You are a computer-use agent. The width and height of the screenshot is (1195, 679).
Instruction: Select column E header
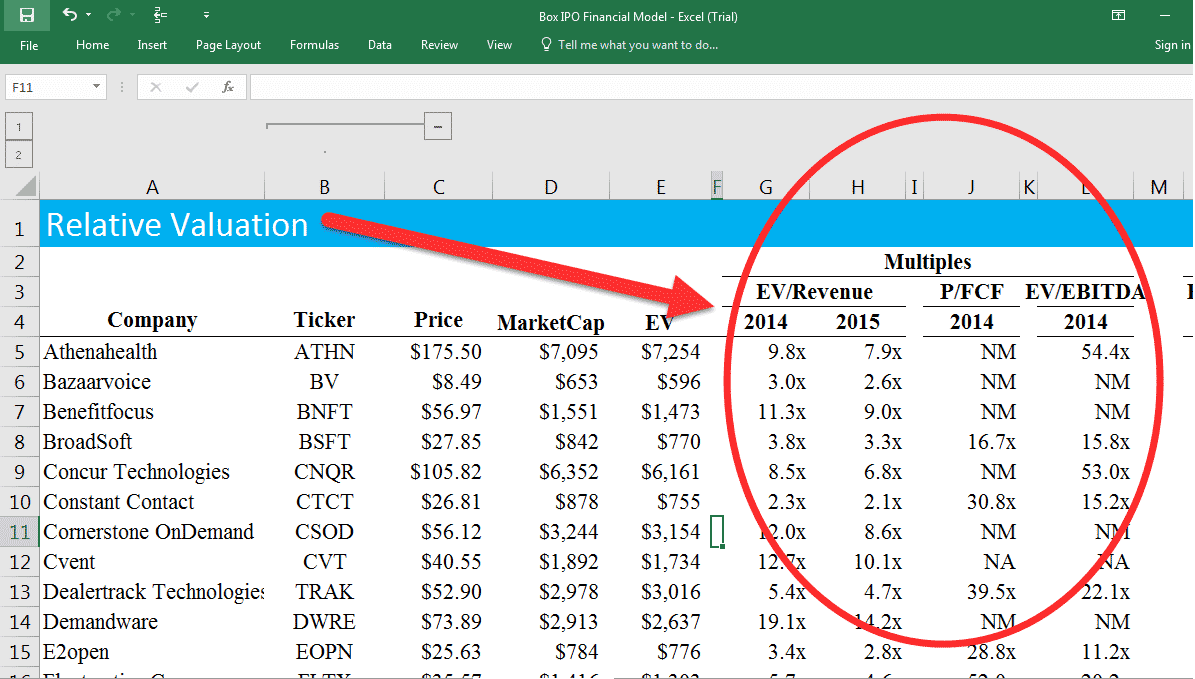[660, 187]
